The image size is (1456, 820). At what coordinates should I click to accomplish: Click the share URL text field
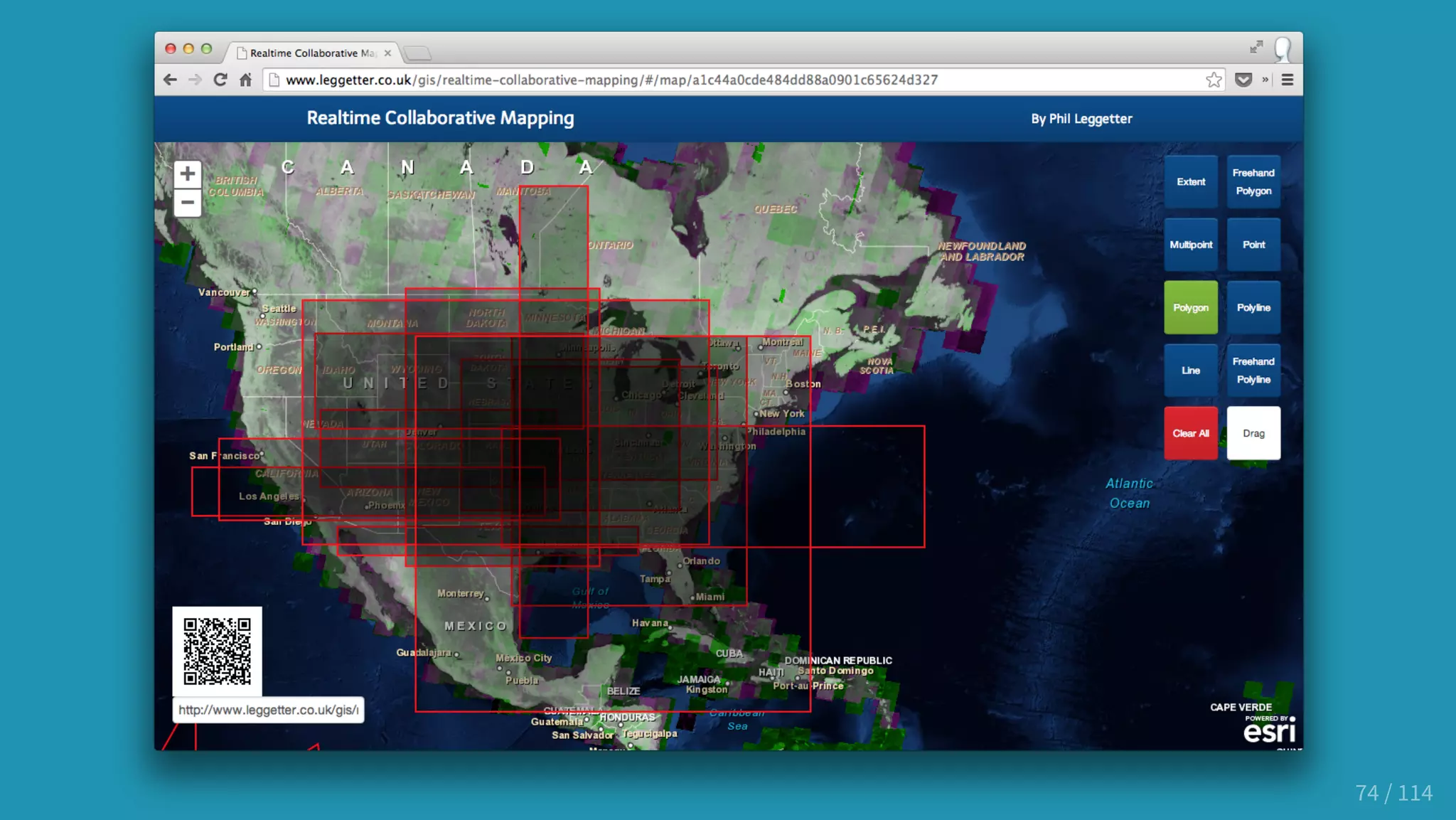click(x=268, y=710)
